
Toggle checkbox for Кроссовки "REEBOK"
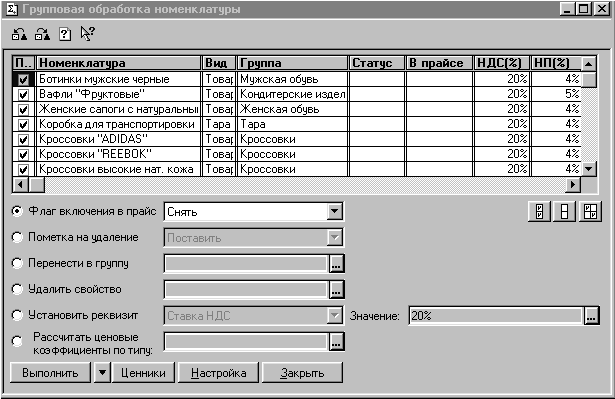[24, 154]
